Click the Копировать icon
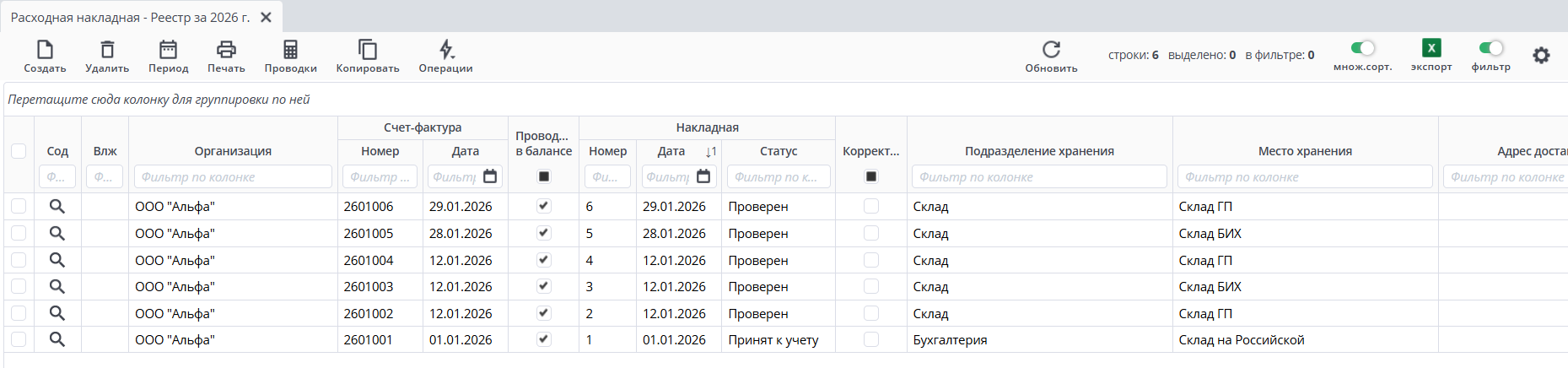 [x=368, y=50]
